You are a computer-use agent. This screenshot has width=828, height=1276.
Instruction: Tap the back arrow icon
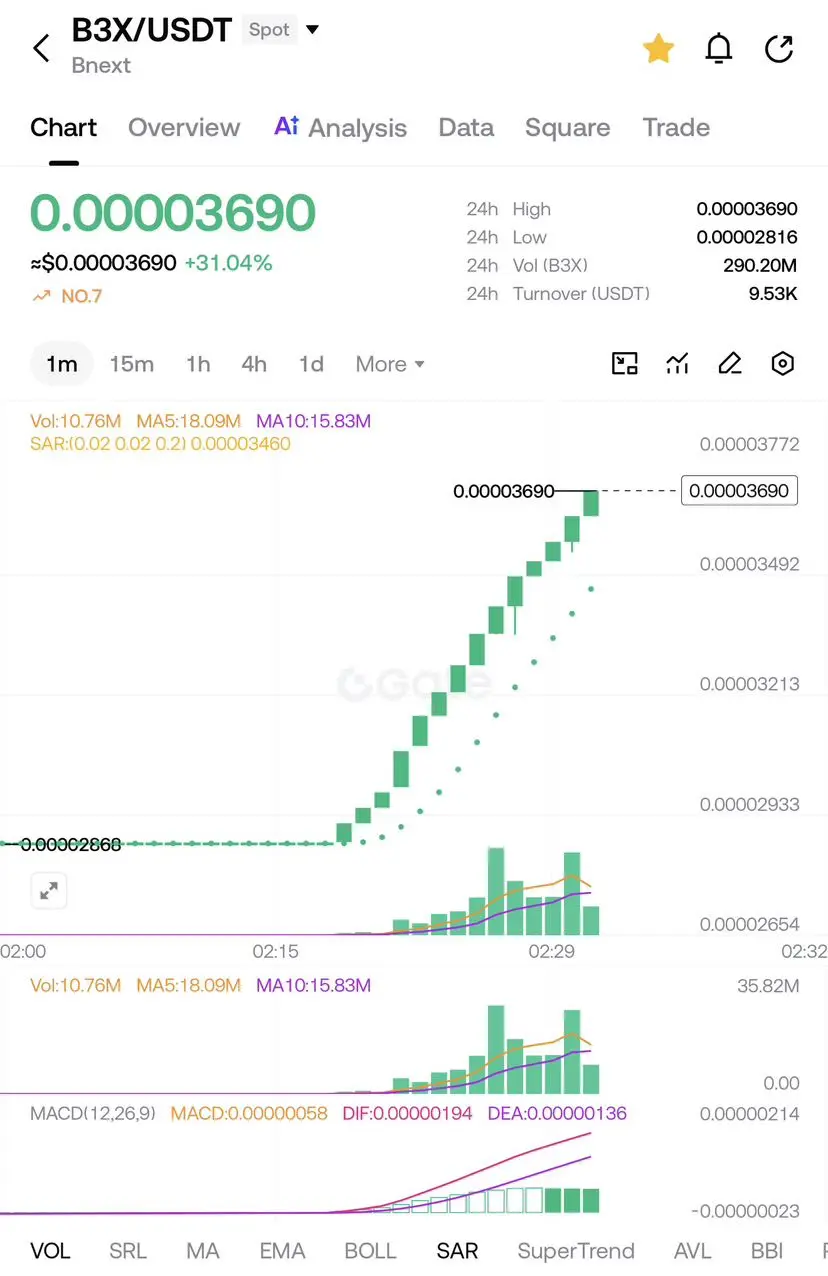pos(41,48)
